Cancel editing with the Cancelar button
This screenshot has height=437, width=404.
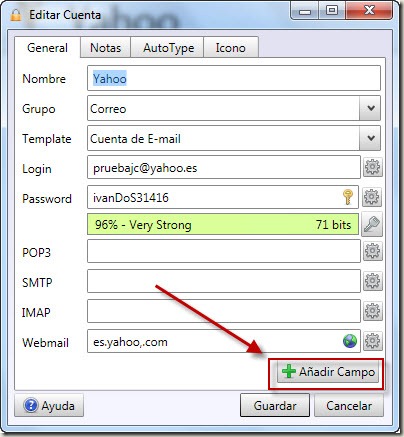[349, 406]
